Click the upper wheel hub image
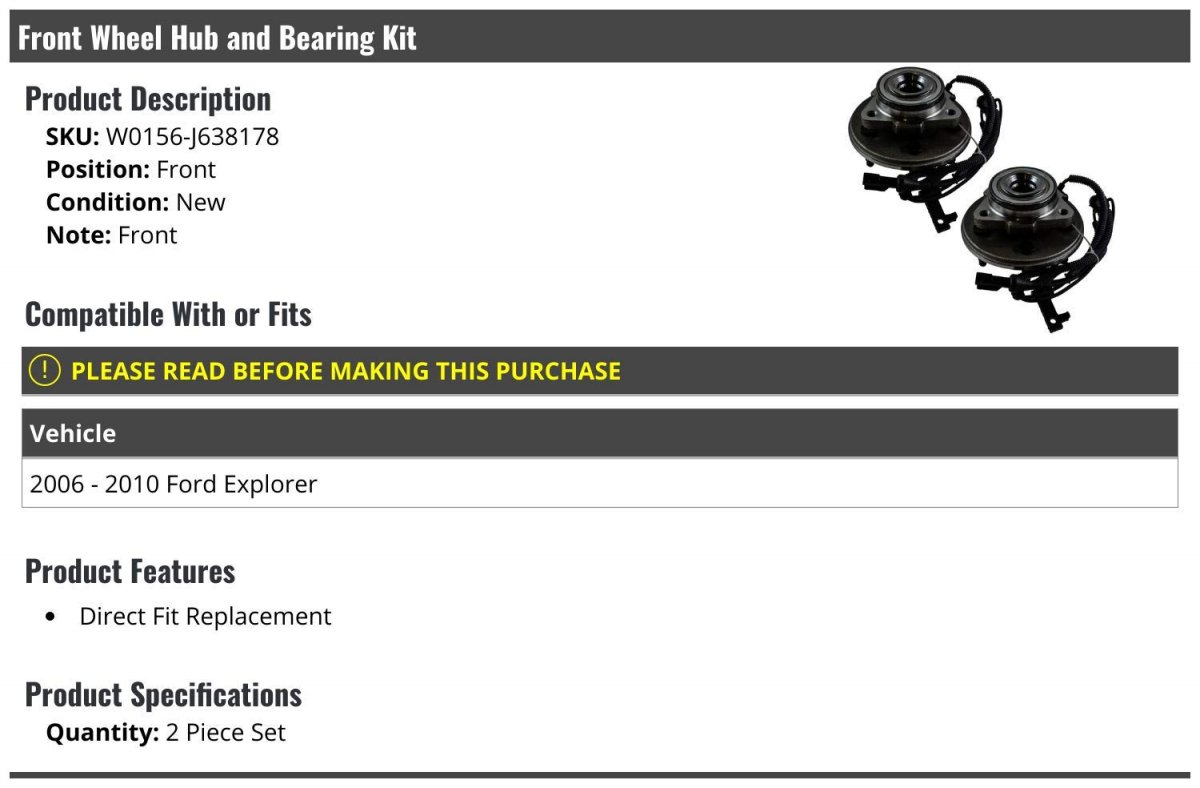Screen dimensions: 1200x788 coord(915,140)
